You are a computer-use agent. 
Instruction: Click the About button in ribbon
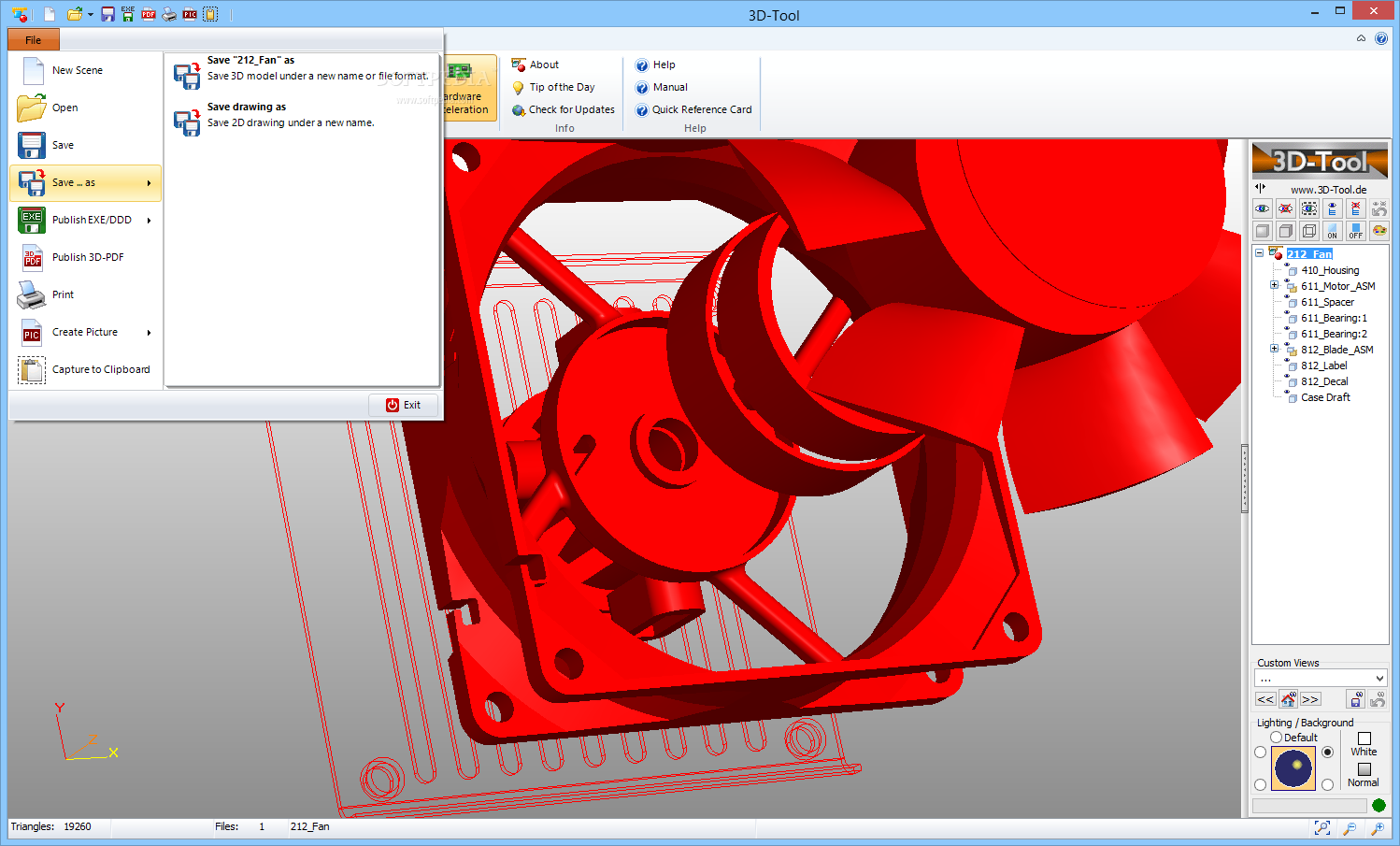coord(536,65)
